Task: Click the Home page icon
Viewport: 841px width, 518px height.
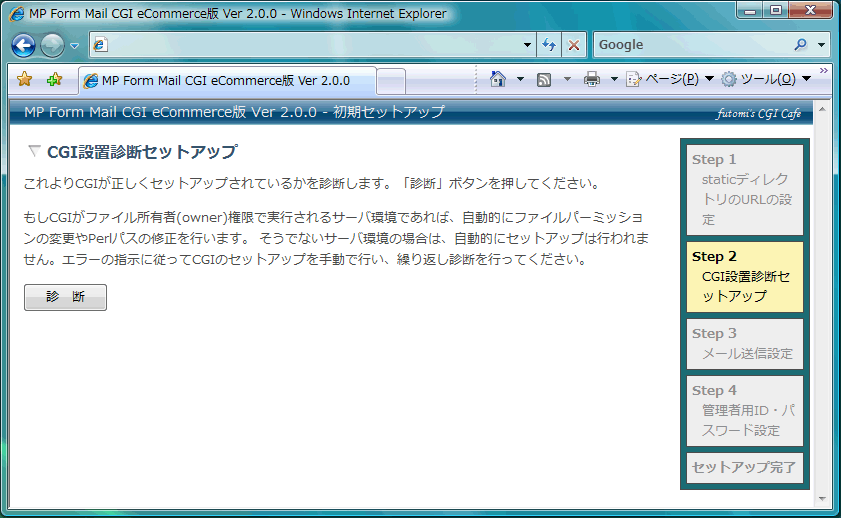Action: [x=498, y=79]
